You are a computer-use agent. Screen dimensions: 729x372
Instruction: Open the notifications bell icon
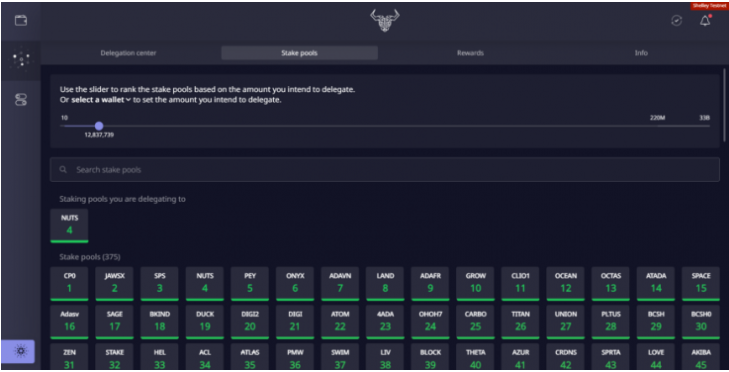tap(705, 20)
